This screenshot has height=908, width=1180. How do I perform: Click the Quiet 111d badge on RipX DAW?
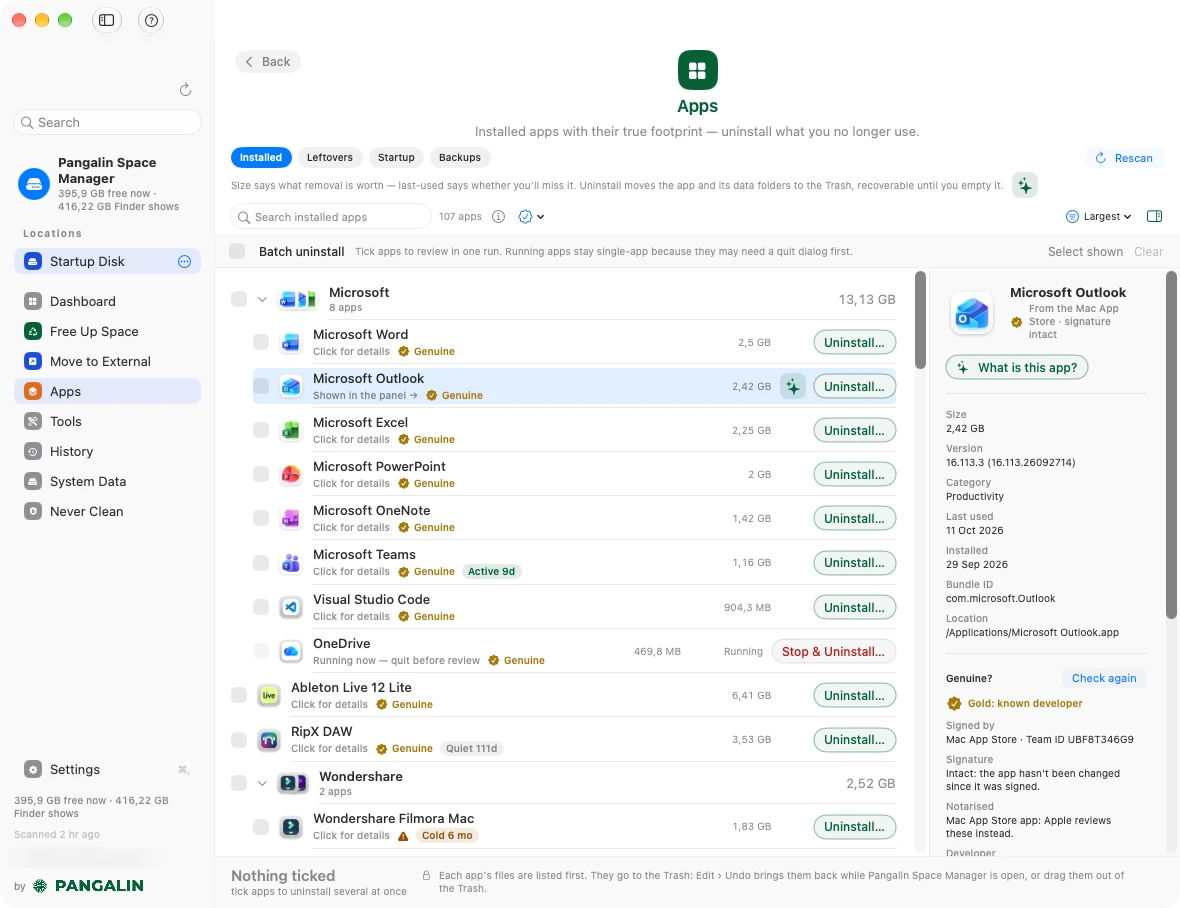(471, 749)
